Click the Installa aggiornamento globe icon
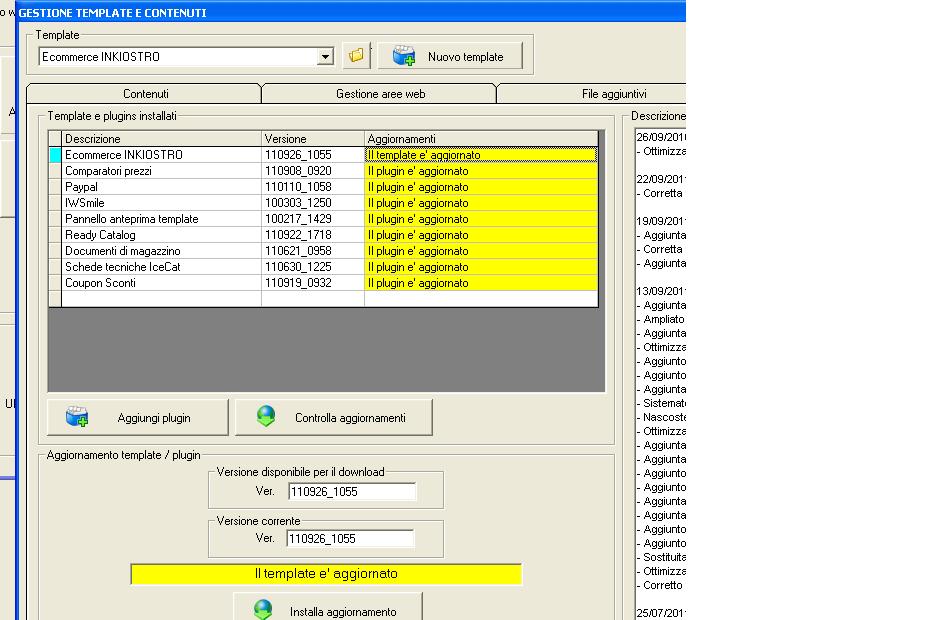Viewport: 938px width, 620px height. tap(263, 610)
